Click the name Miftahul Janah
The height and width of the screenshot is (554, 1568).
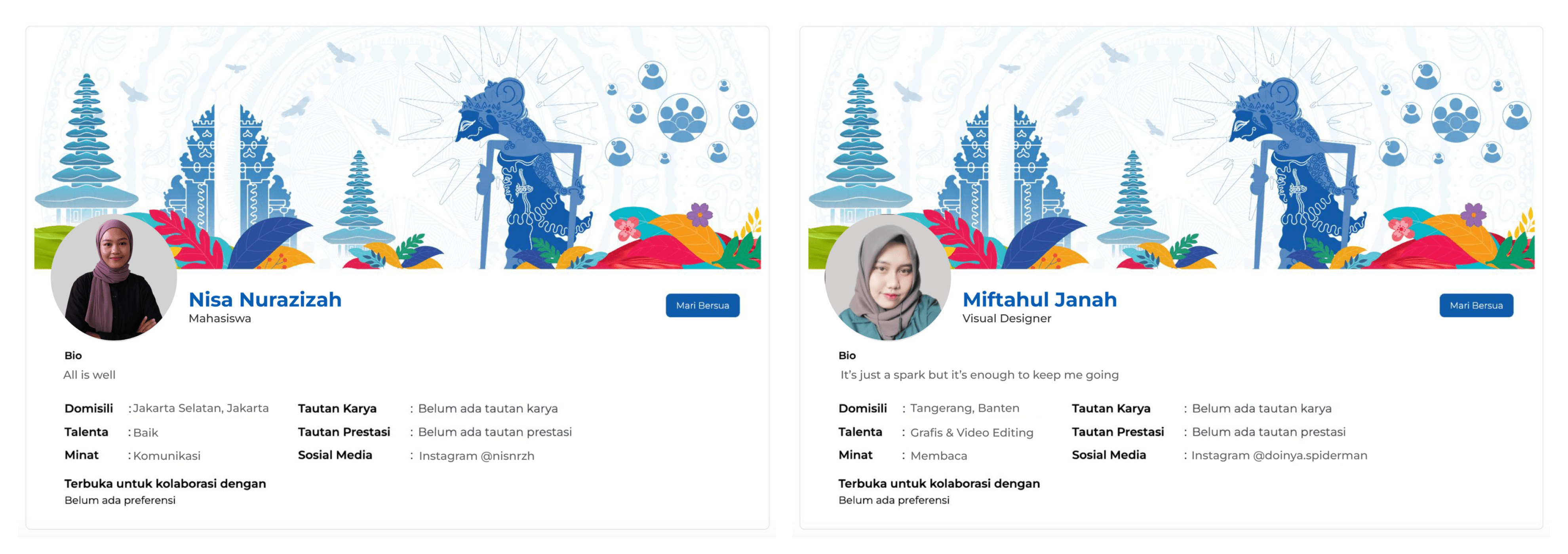coord(1039,299)
